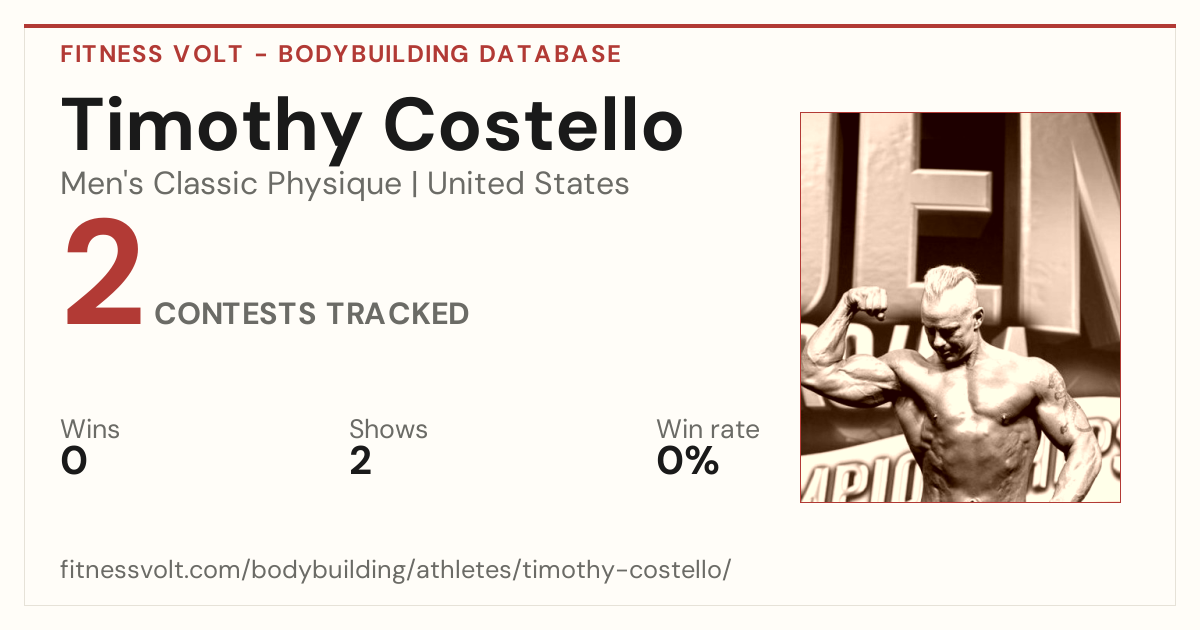Click the Wins value 0
The width and height of the screenshot is (1200, 630).
pos(74,461)
